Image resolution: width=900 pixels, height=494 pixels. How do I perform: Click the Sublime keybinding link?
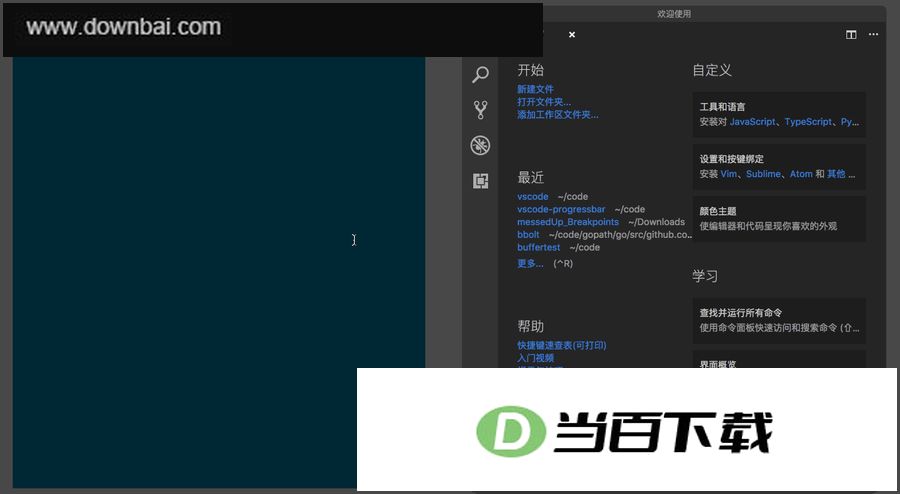(763, 174)
